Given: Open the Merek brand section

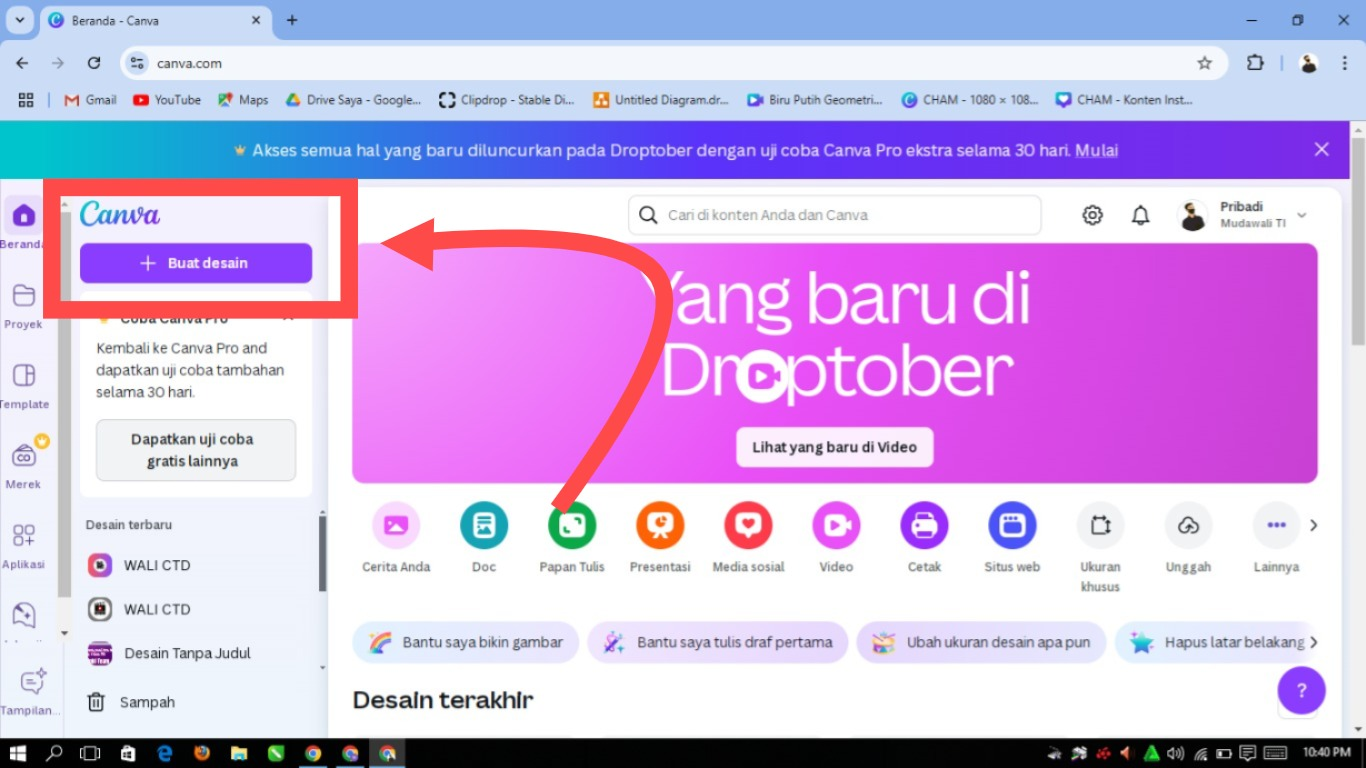Looking at the screenshot, I should click(x=23, y=464).
